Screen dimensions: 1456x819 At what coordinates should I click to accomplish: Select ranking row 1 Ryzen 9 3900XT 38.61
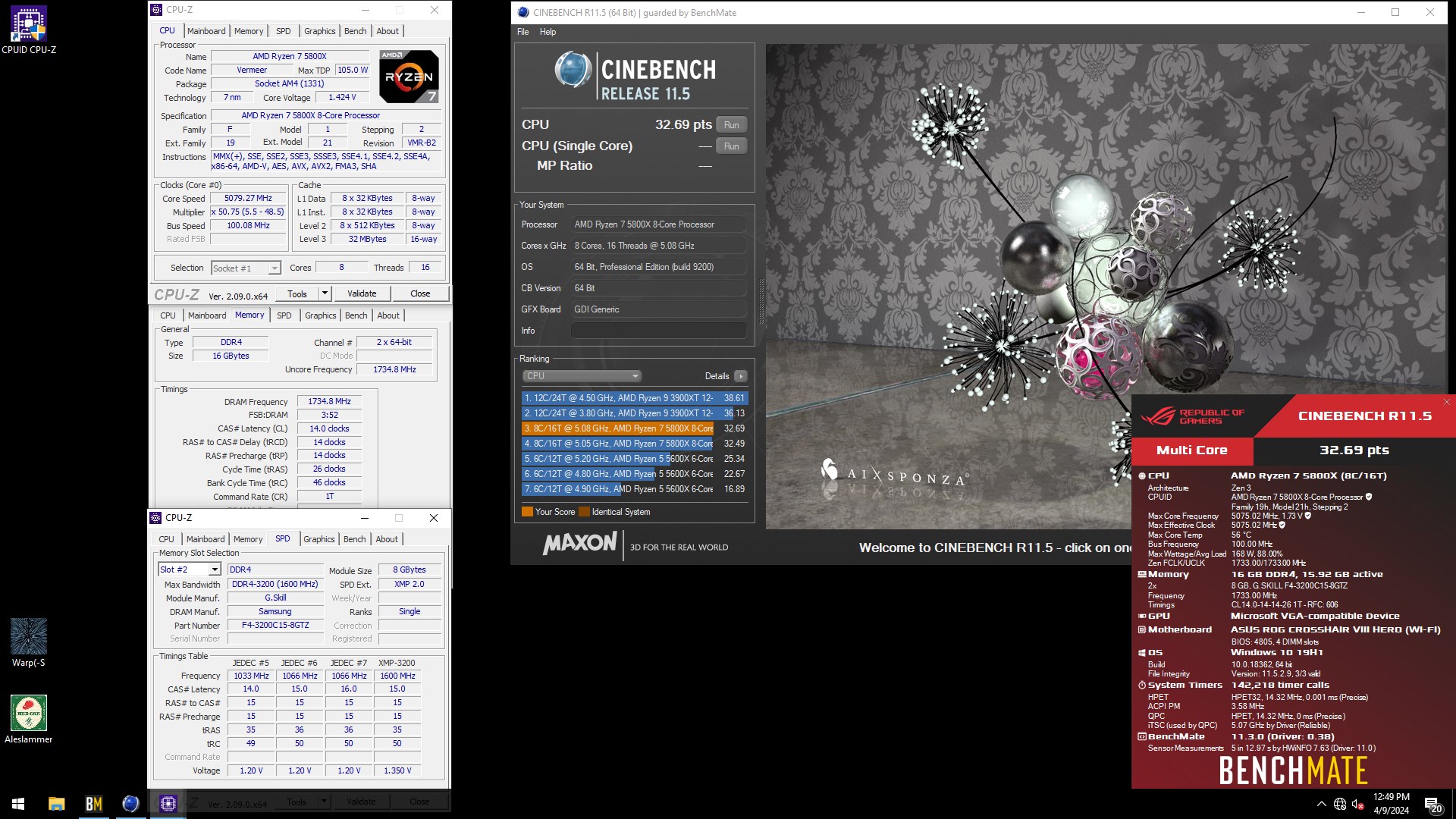[x=635, y=398]
